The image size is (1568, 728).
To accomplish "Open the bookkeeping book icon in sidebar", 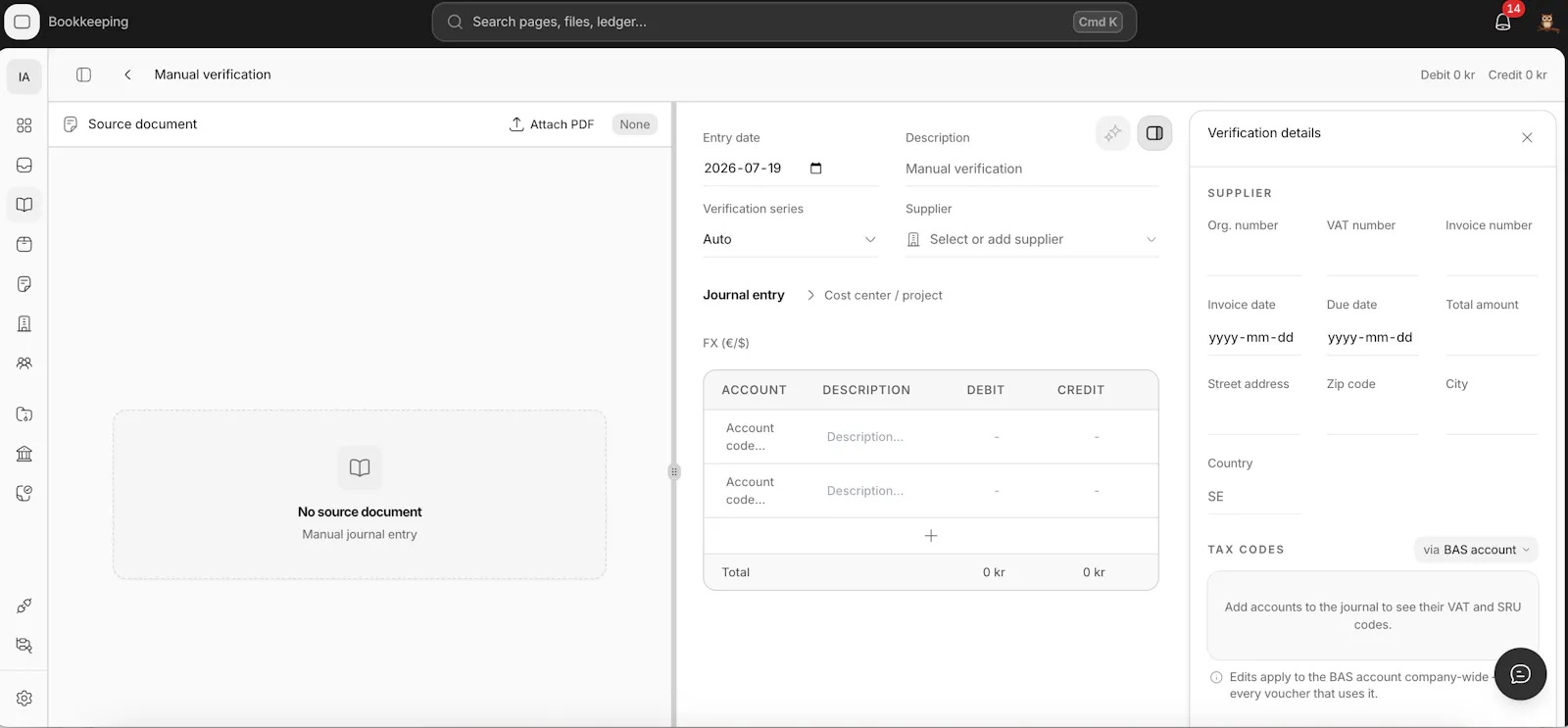I will pyautogui.click(x=24, y=205).
